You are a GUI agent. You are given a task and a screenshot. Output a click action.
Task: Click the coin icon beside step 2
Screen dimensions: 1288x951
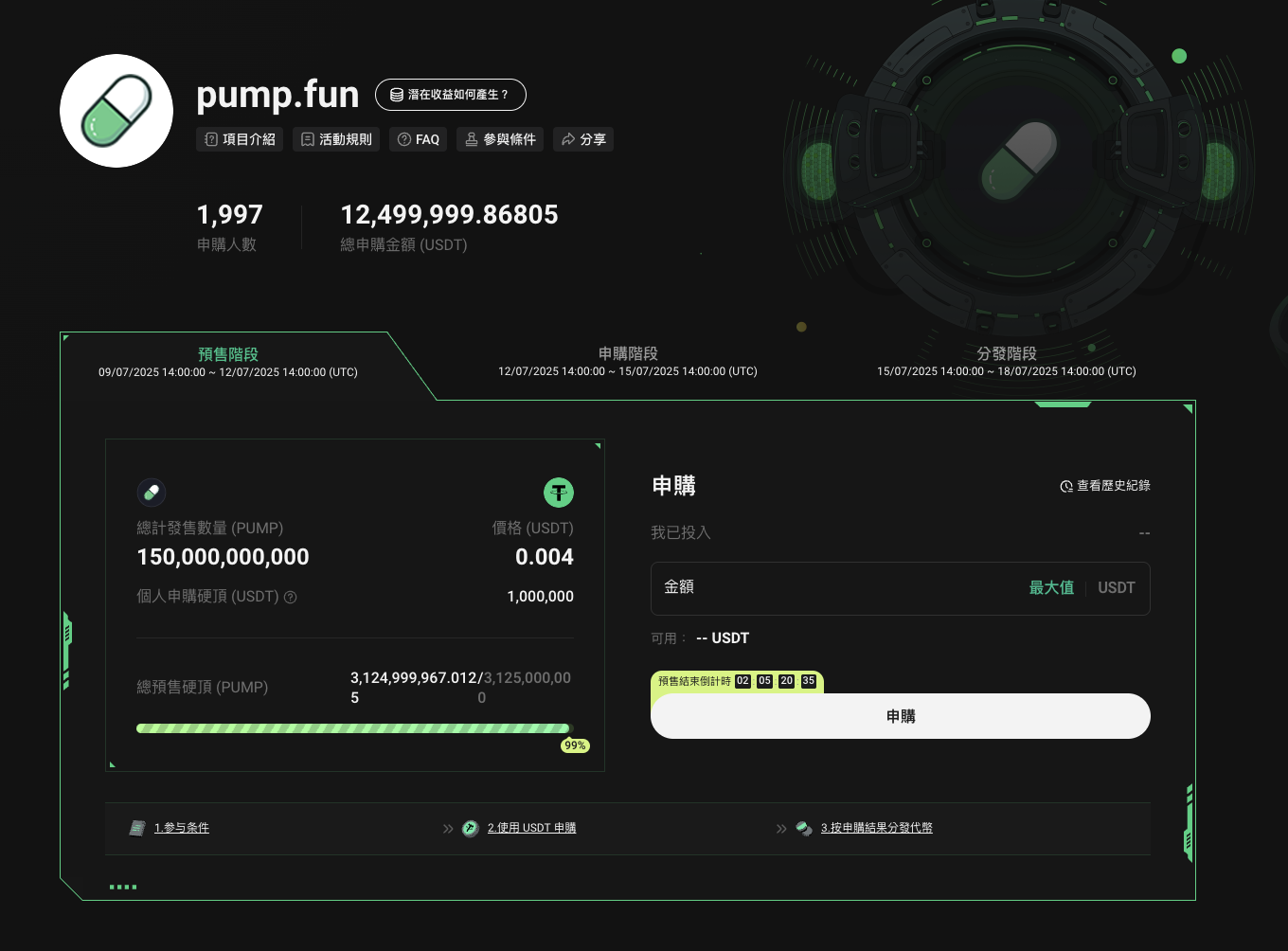click(x=471, y=829)
